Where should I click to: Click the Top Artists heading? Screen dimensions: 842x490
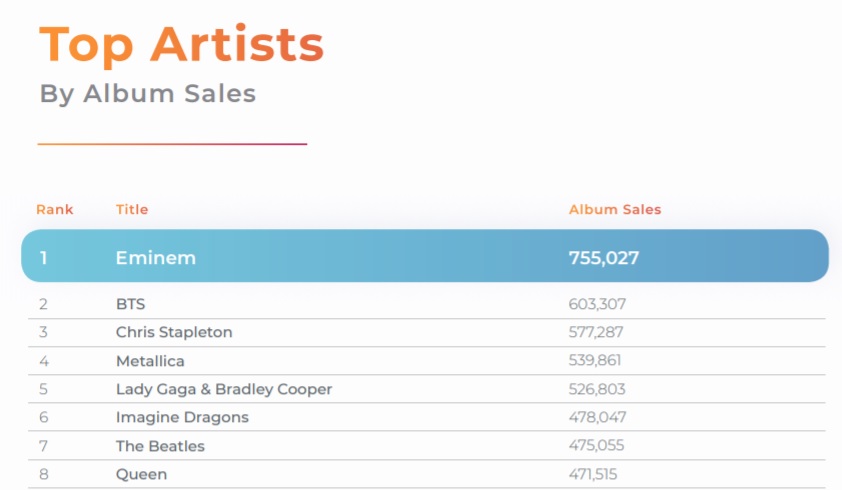click(182, 45)
